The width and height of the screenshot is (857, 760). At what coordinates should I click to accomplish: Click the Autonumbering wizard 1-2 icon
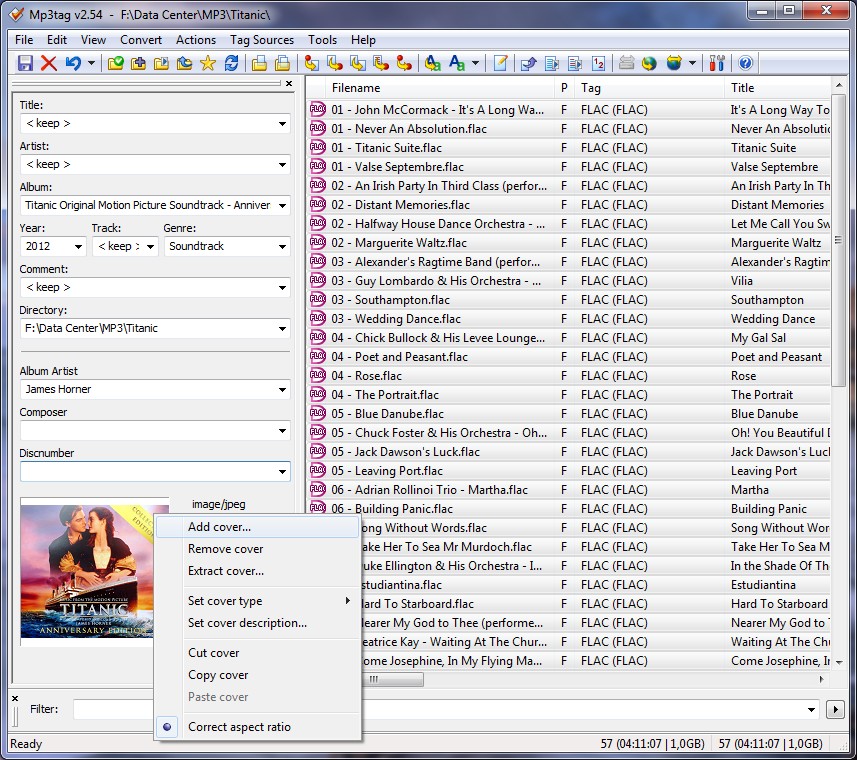tap(598, 63)
